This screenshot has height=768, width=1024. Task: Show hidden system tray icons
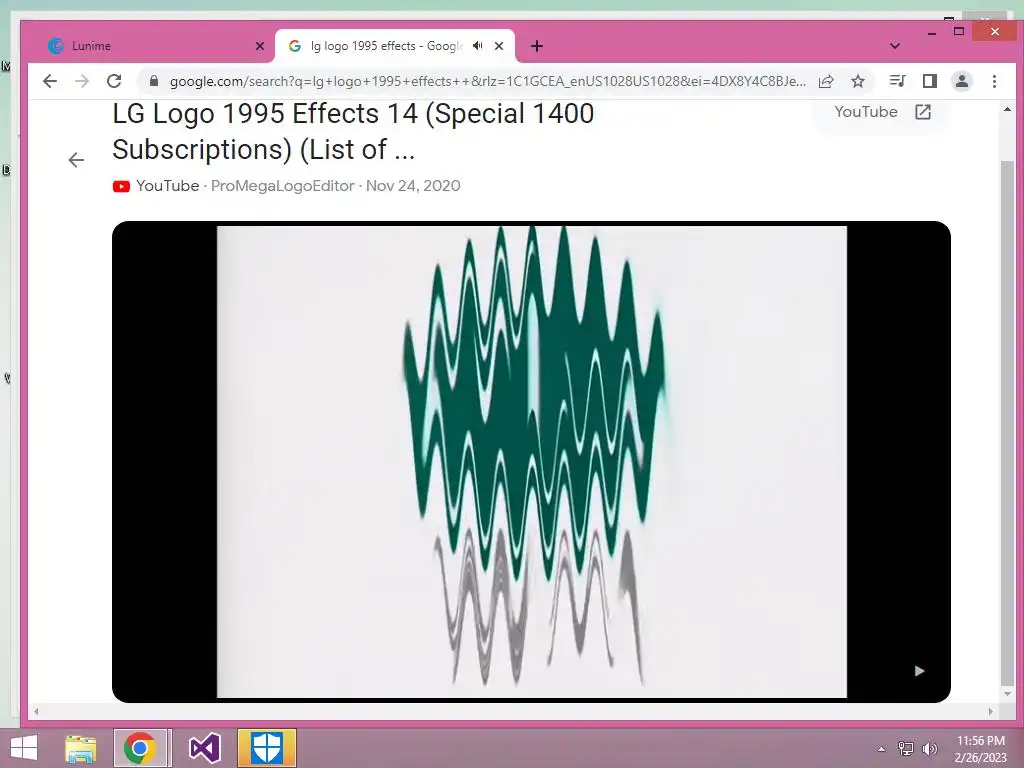pos(881,749)
